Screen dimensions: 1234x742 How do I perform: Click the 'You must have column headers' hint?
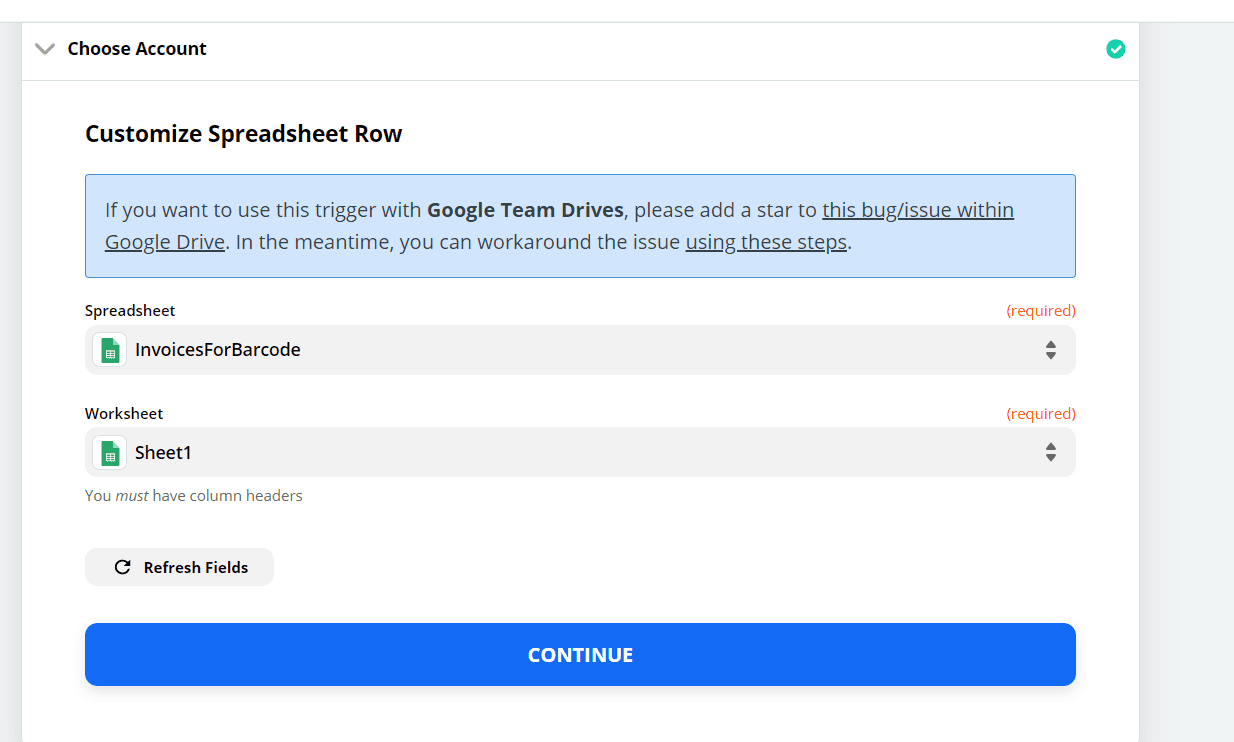pyautogui.click(x=194, y=496)
